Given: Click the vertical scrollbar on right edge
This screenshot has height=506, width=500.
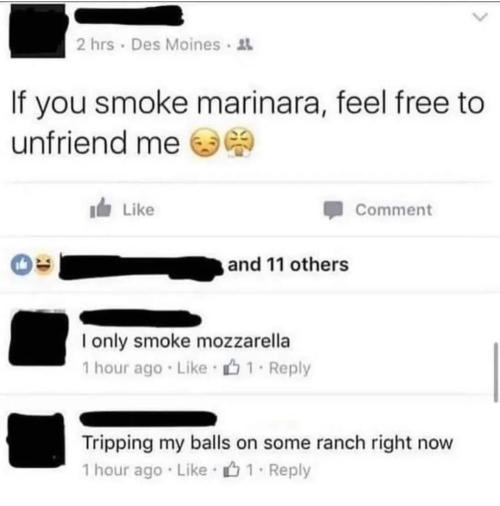Looking at the screenshot, I should click(495, 372).
